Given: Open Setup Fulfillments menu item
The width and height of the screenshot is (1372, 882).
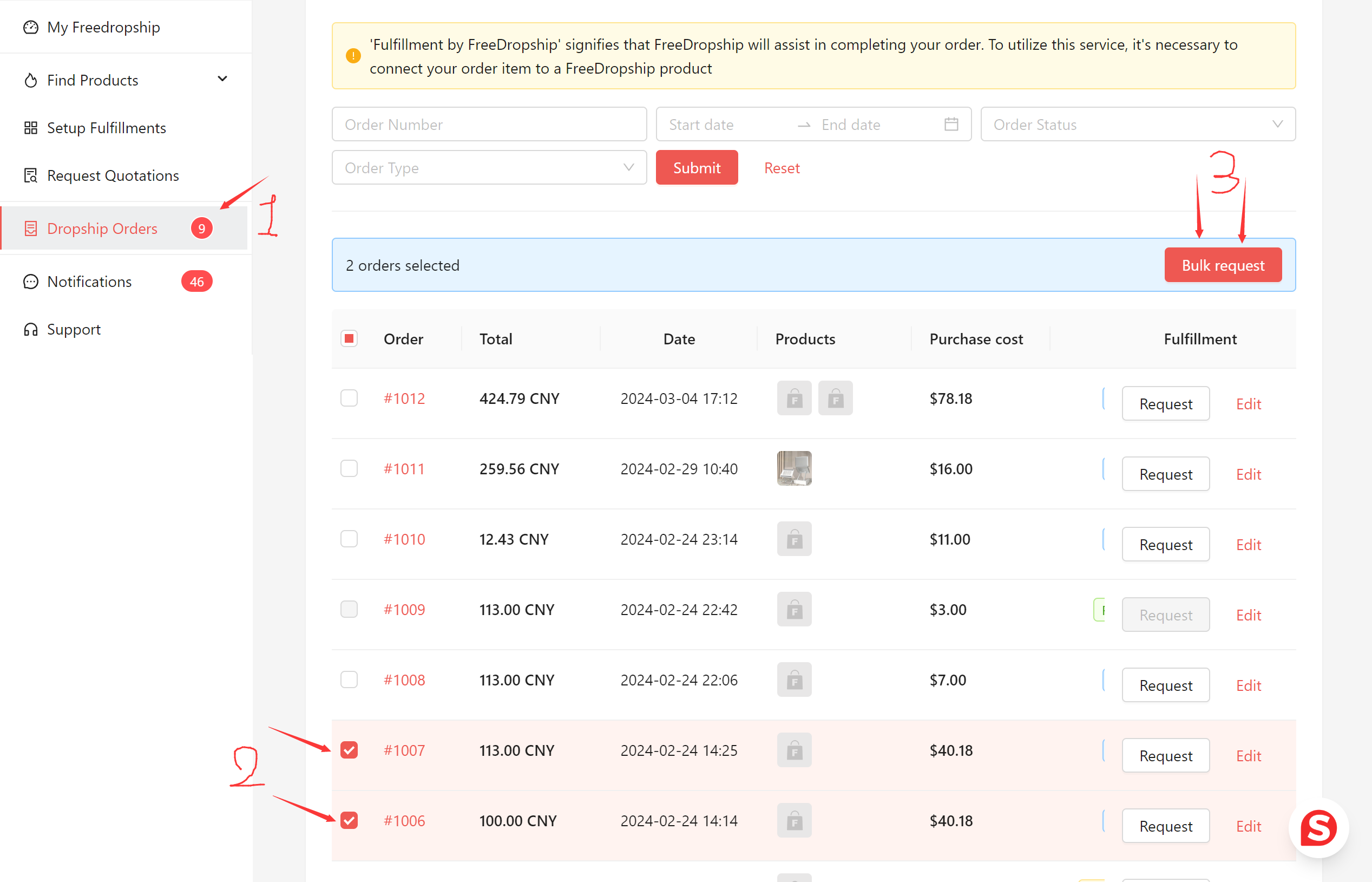Looking at the screenshot, I should click(126, 128).
